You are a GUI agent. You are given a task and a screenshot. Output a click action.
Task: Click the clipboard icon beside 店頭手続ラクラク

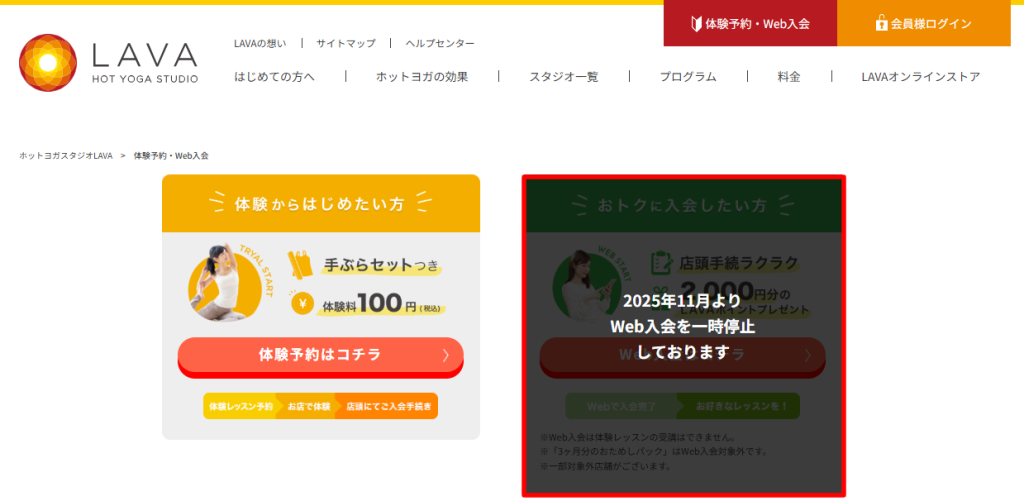662,263
